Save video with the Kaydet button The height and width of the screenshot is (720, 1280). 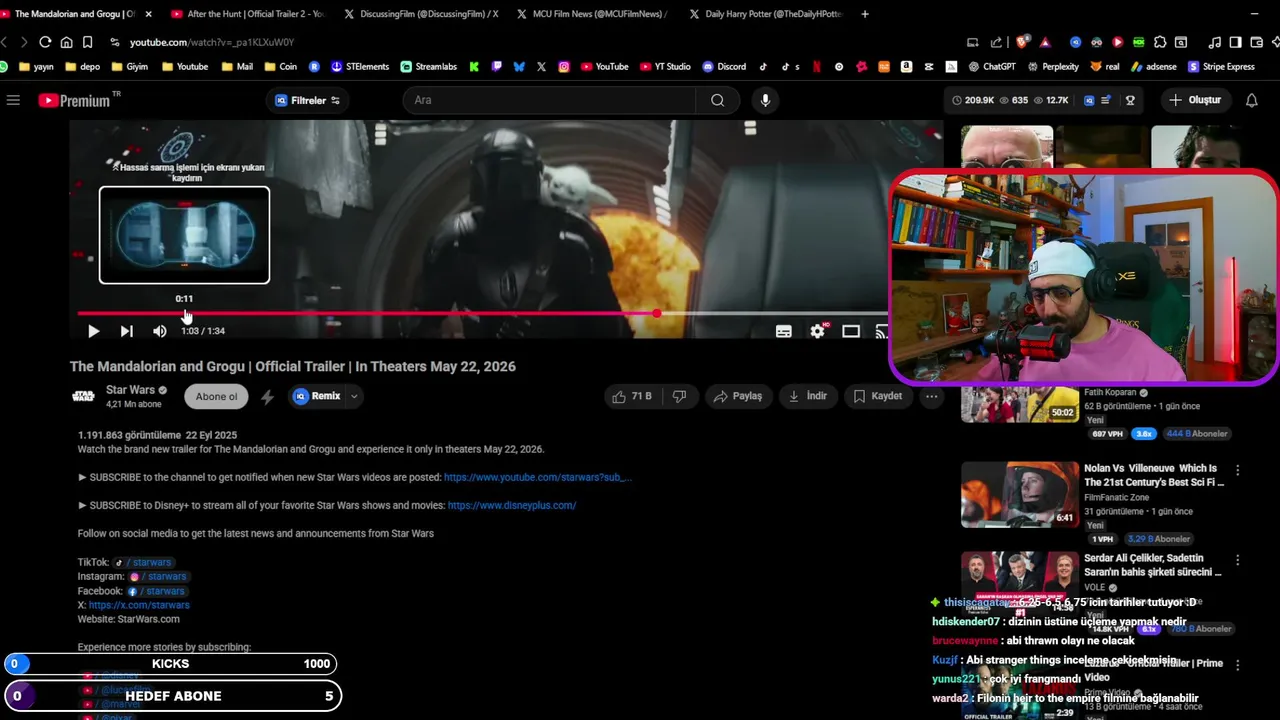[x=878, y=396]
